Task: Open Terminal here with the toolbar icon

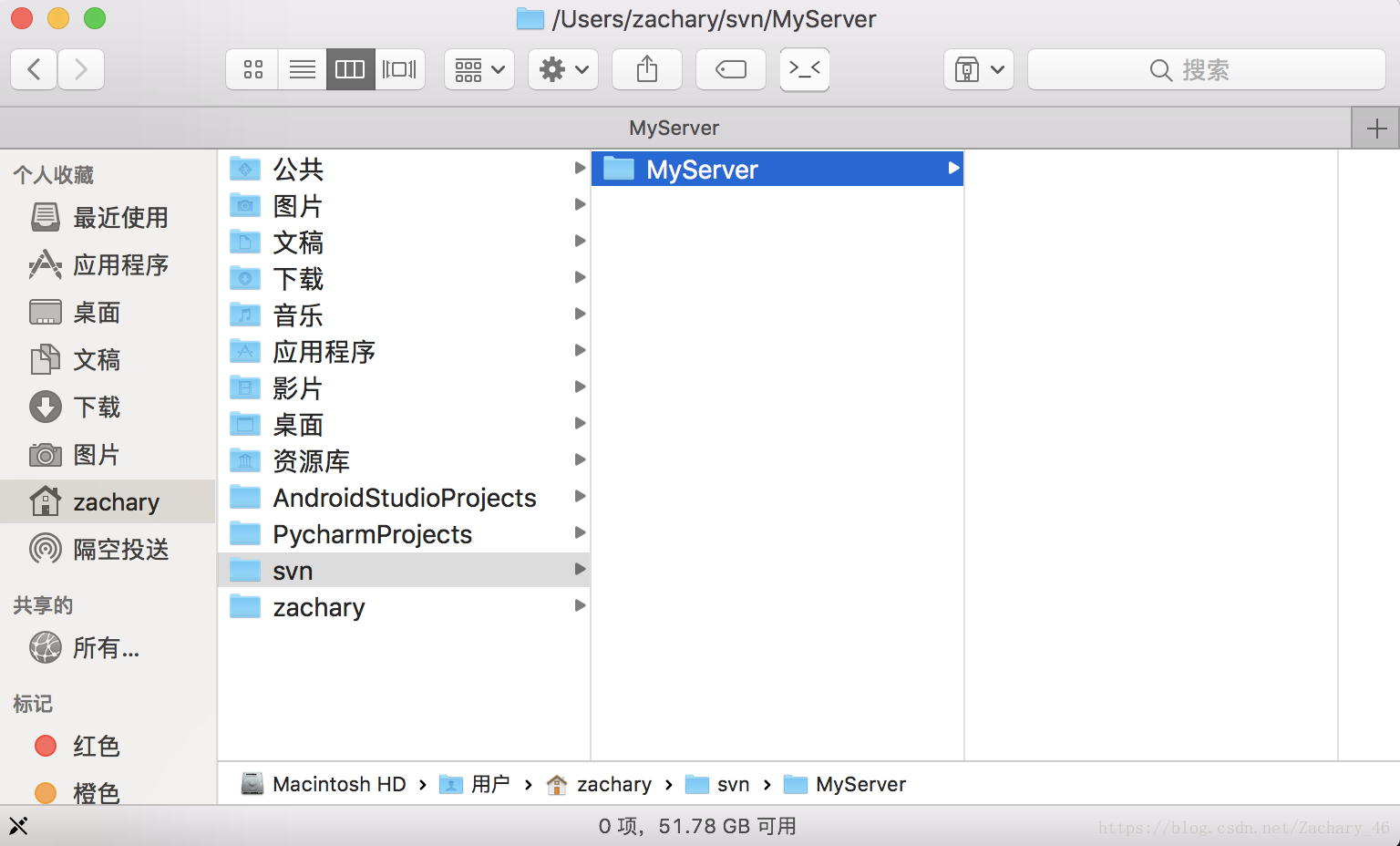Action: pos(805,69)
